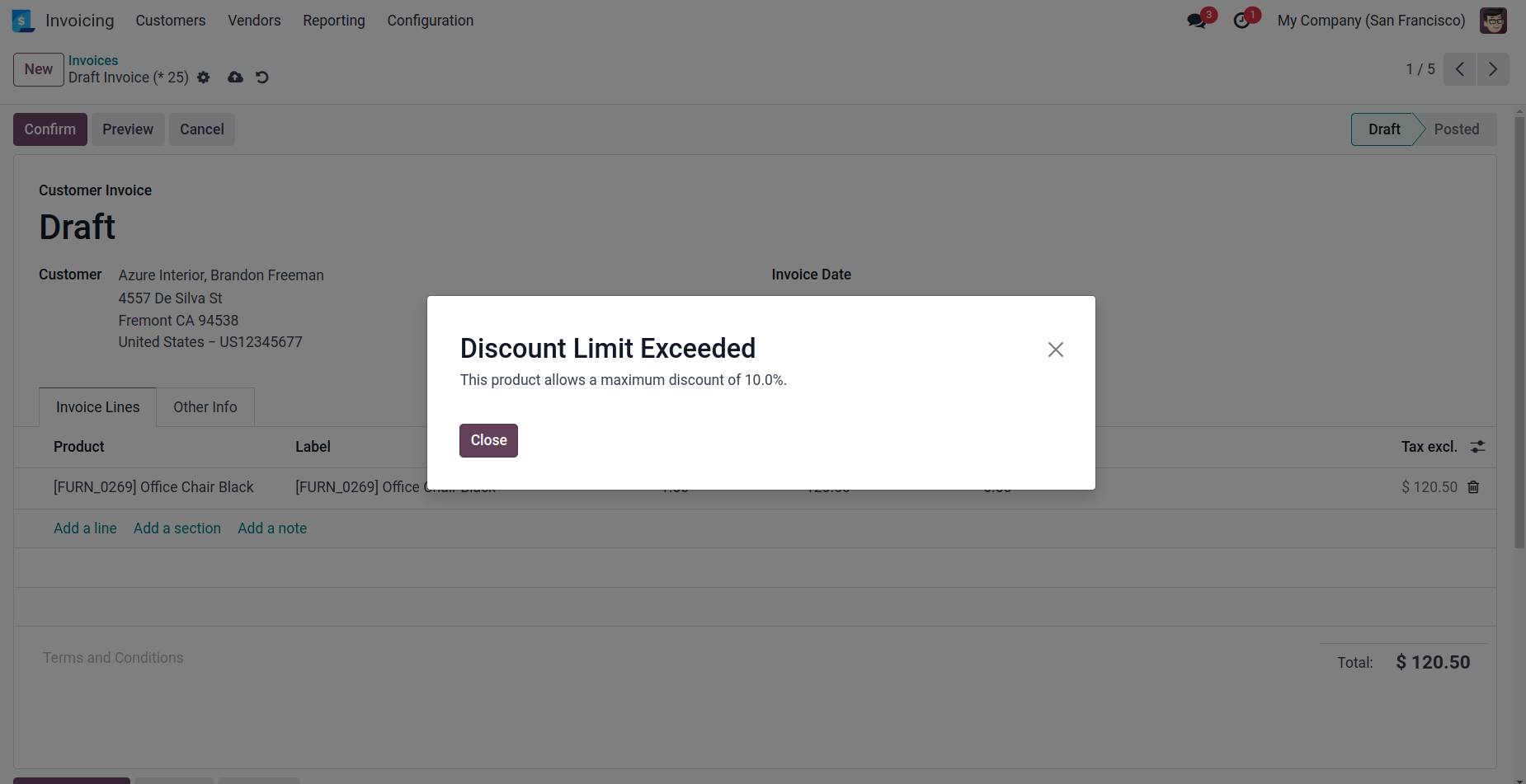Open the chat messages icon
The height and width of the screenshot is (784, 1526).
click(1197, 21)
